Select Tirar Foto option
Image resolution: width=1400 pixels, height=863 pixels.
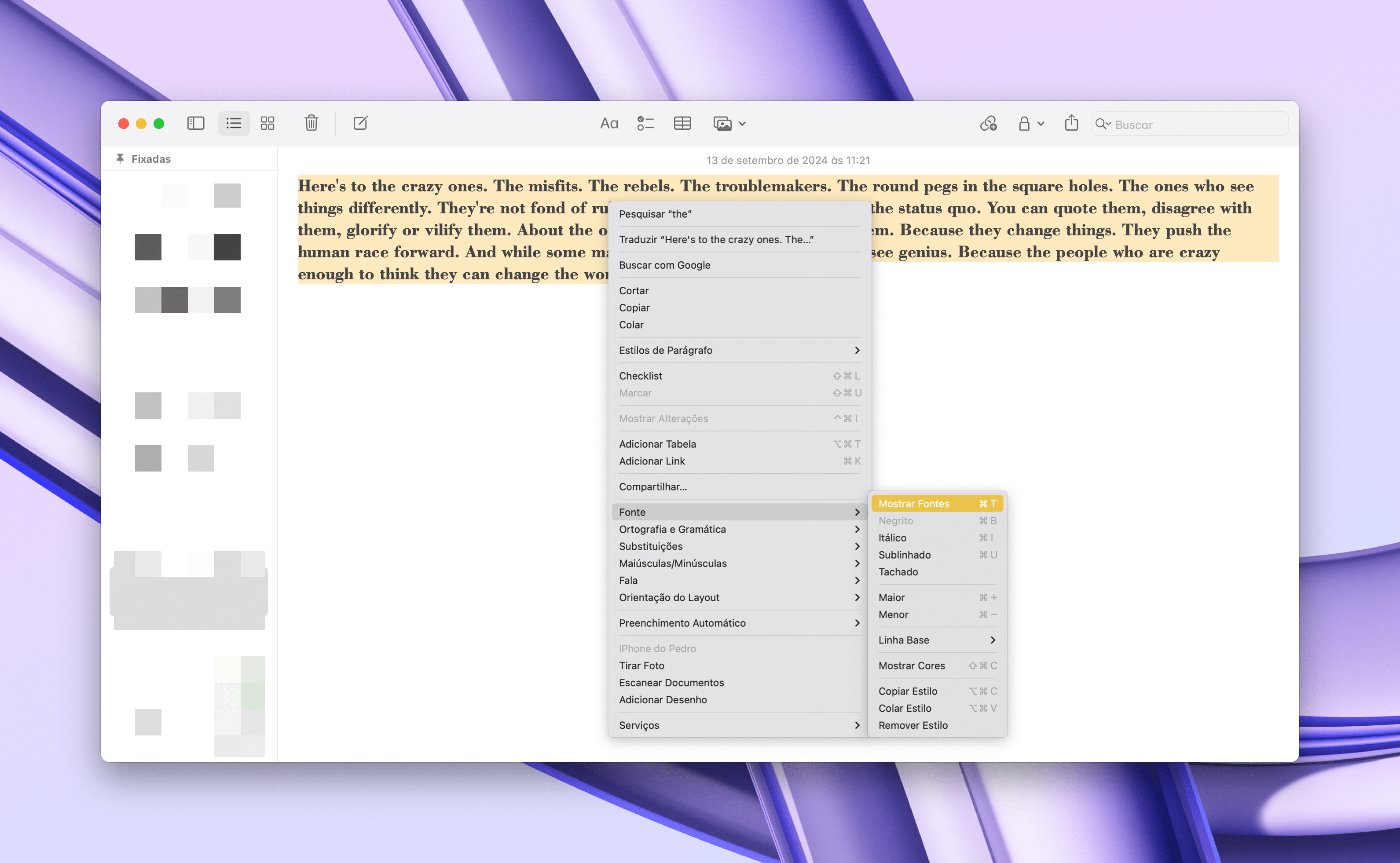pos(740,666)
